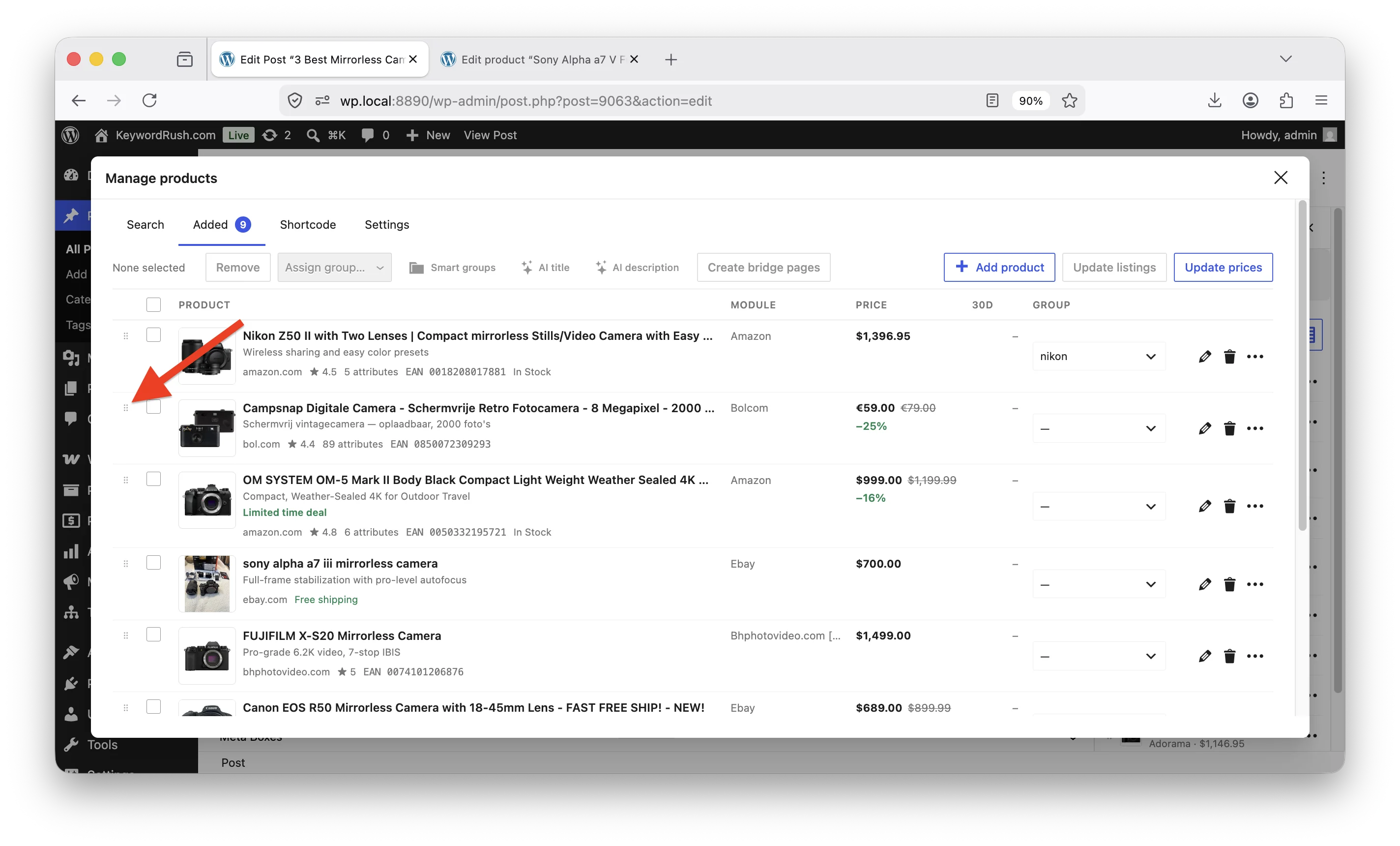Image resolution: width=1400 pixels, height=846 pixels.
Task: Trash the Campsnap Digitale Camera product
Action: click(x=1229, y=428)
